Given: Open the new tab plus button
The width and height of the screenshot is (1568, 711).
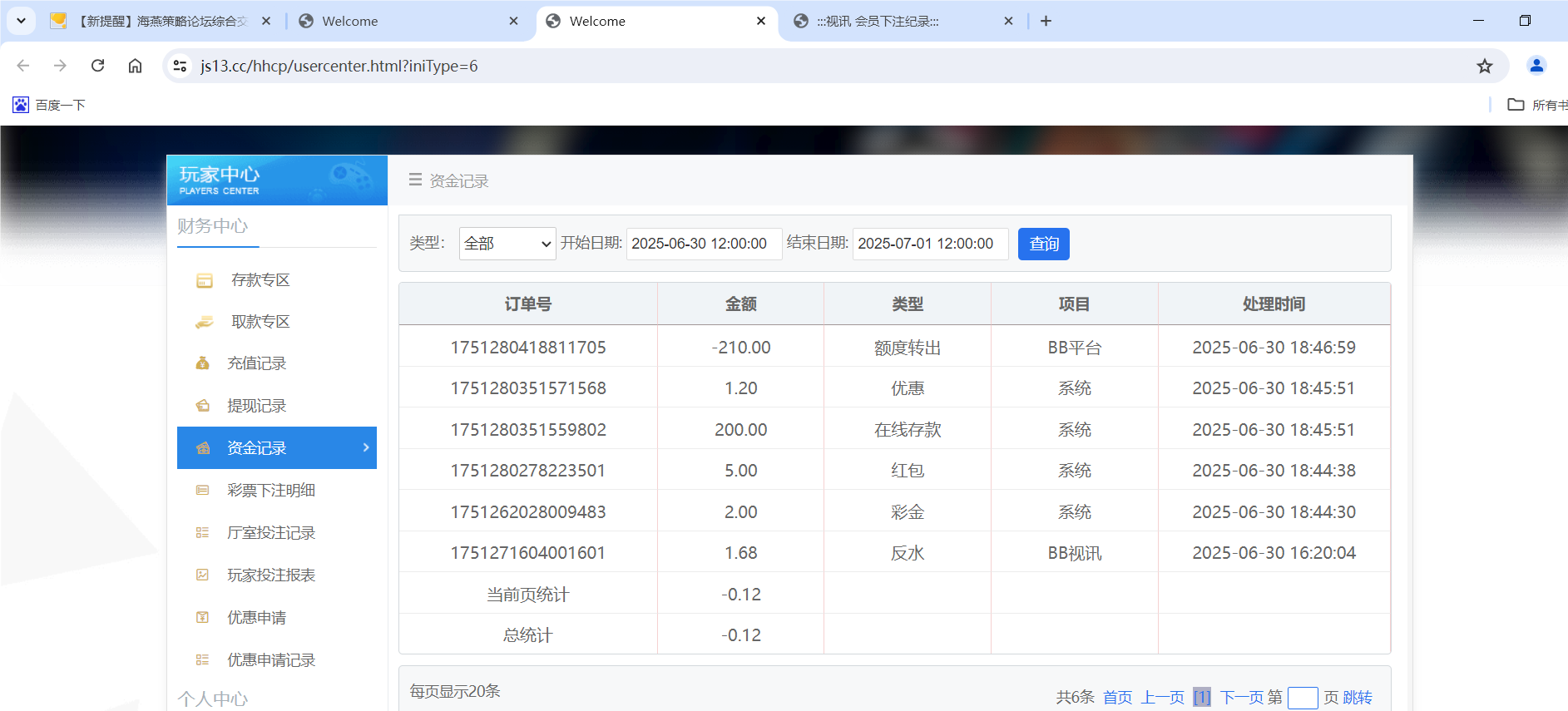Looking at the screenshot, I should 1046,21.
